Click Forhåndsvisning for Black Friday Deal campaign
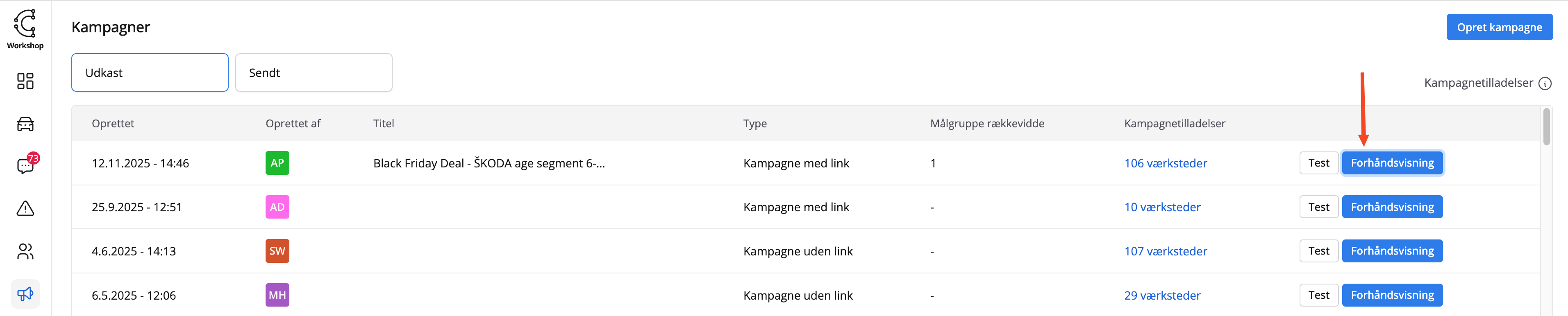This screenshot has width=1568, height=316. (1391, 163)
